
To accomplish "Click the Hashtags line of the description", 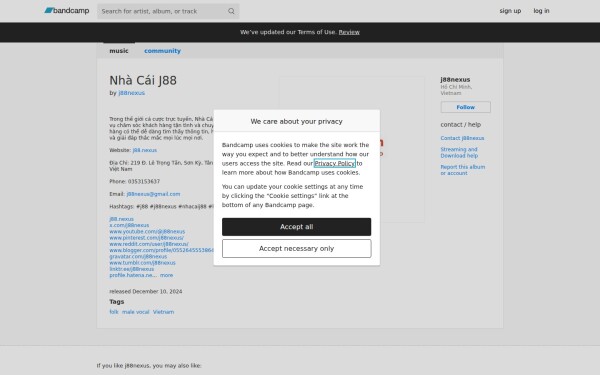I will pyautogui.click(x=161, y=206).
